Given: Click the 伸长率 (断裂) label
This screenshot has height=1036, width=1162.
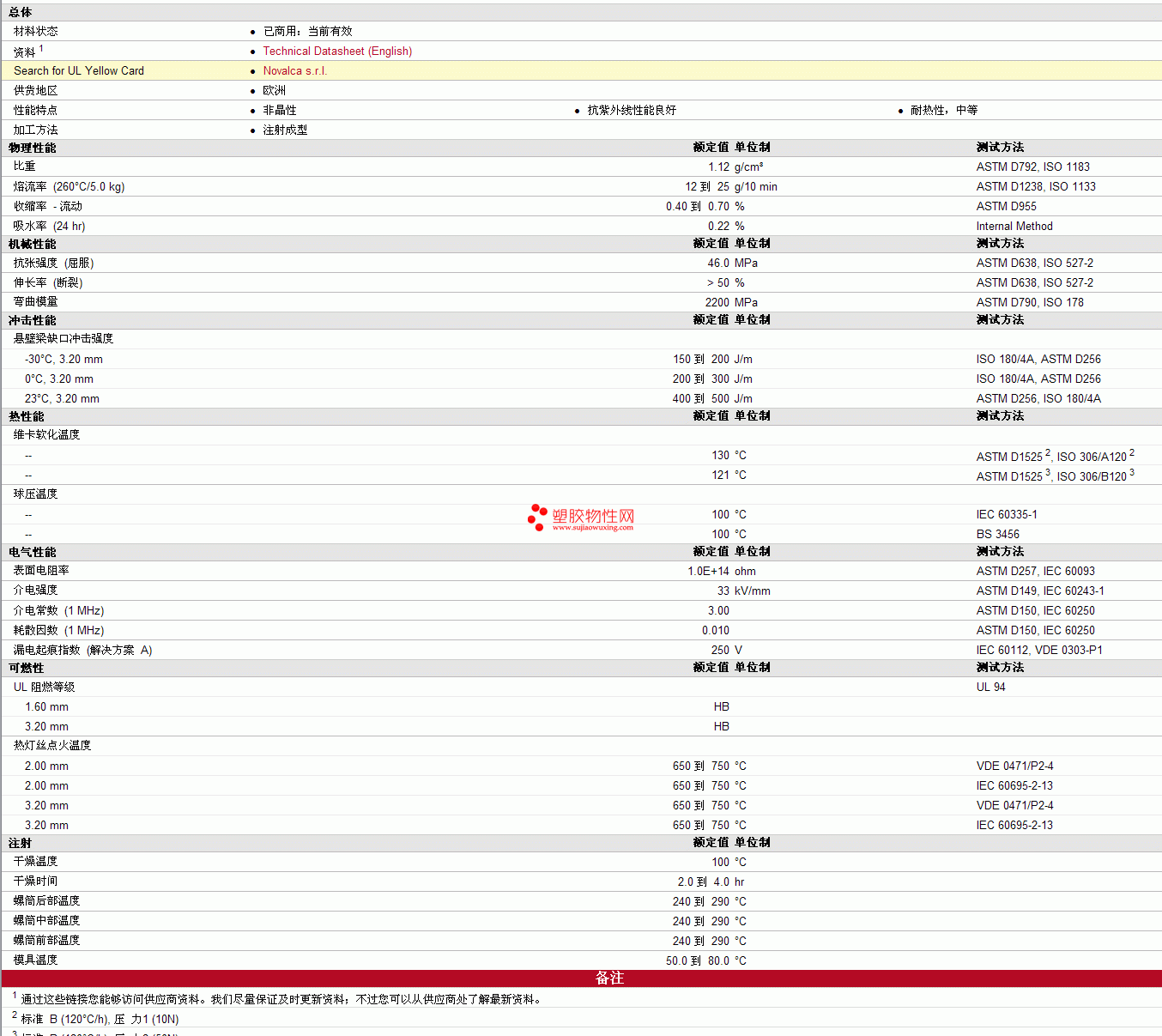Looking at the screenshot, I should (x=48, y=282).
